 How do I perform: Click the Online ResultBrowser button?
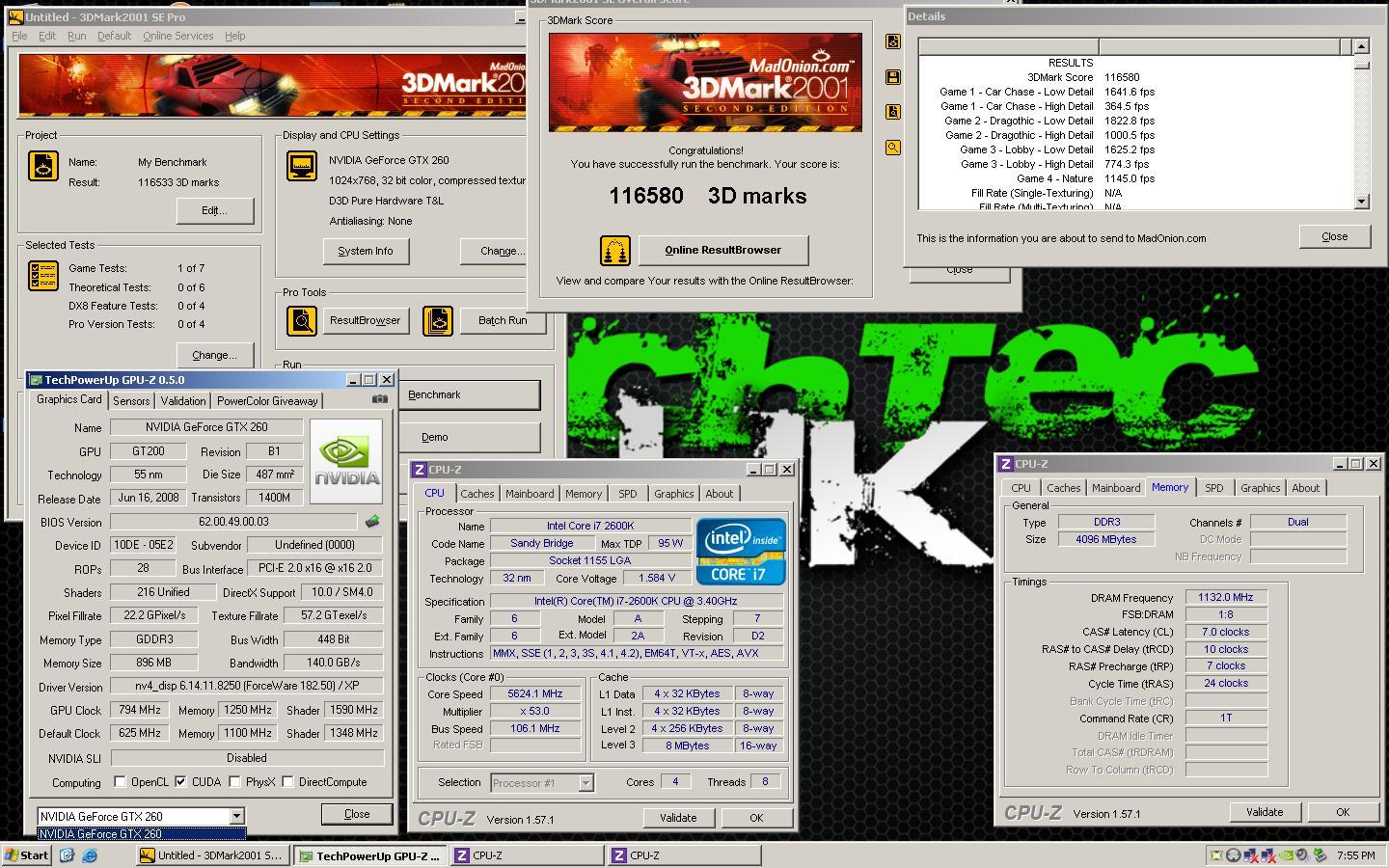pos(723,250)
